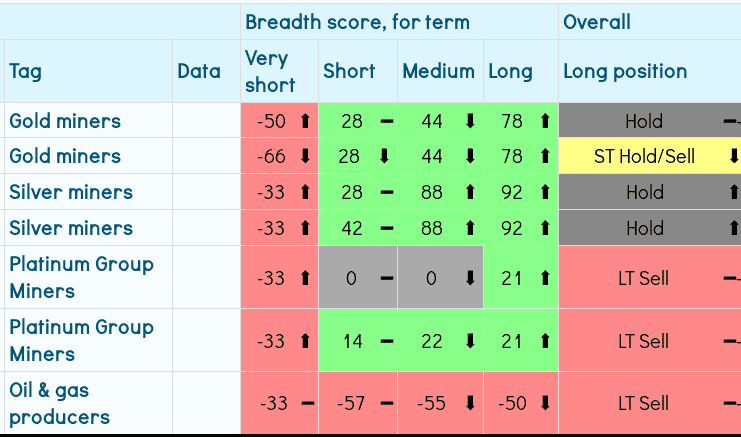Open the Oil & gas producers tag link
The image size is (741, 437).
pyautogui.click(x=60, y=404)
